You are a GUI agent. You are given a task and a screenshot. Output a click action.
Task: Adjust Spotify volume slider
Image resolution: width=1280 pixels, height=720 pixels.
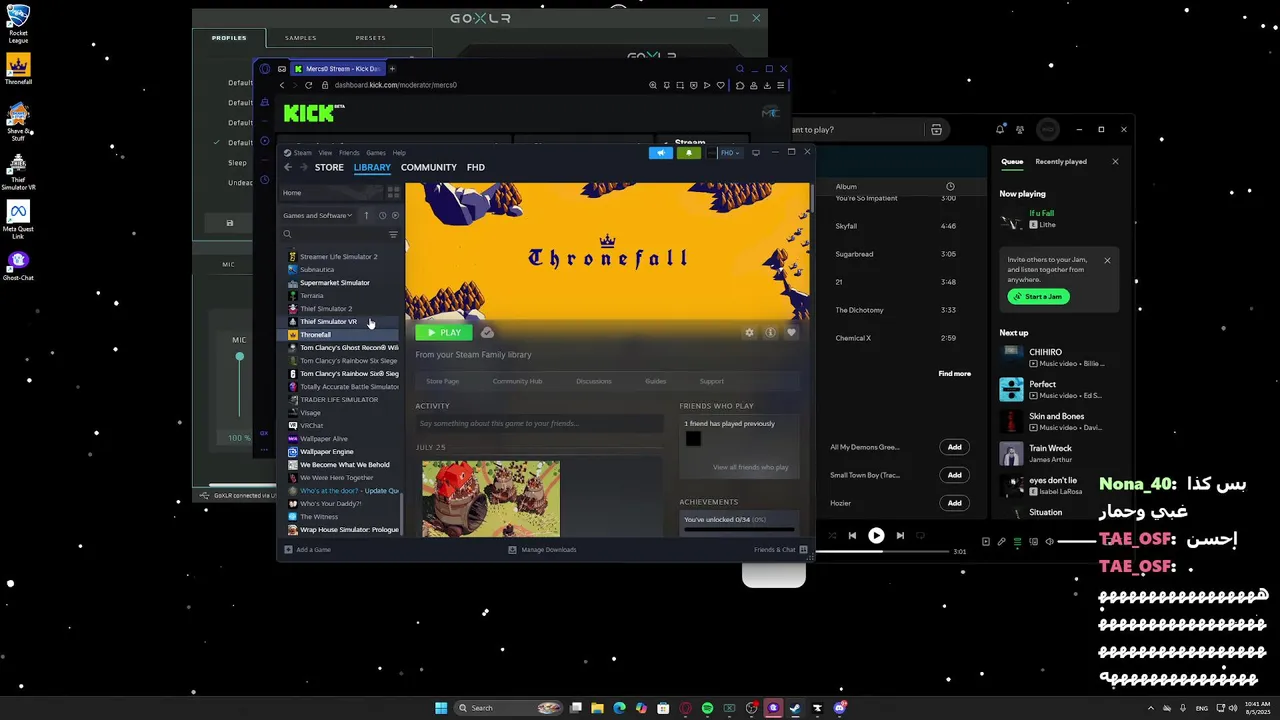pos(1078,541)
